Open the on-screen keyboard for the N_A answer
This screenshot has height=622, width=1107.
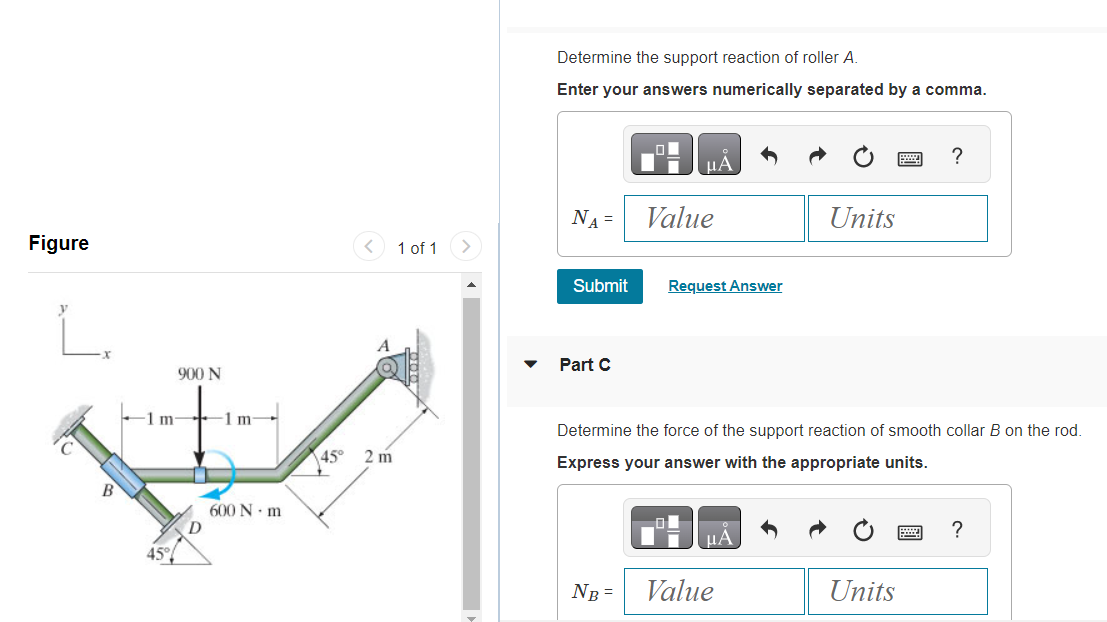(x=910, y=156)
